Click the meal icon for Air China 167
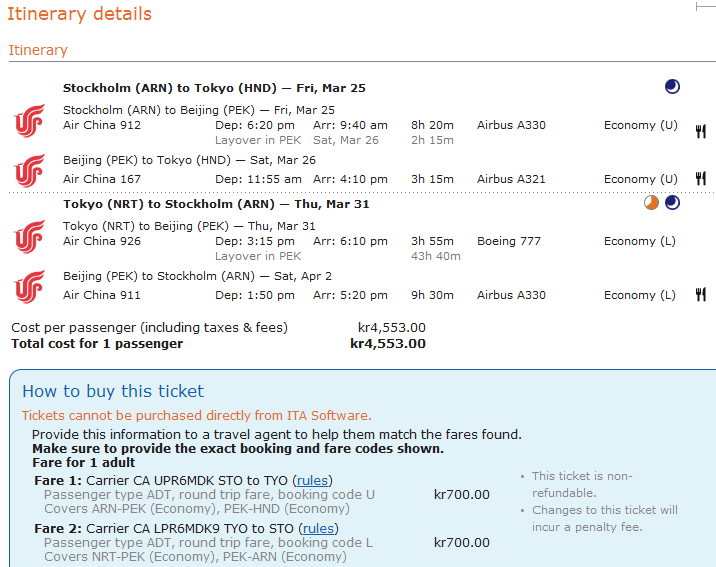The width and height of the screenshot is (716, 567). tap(701, 179)
